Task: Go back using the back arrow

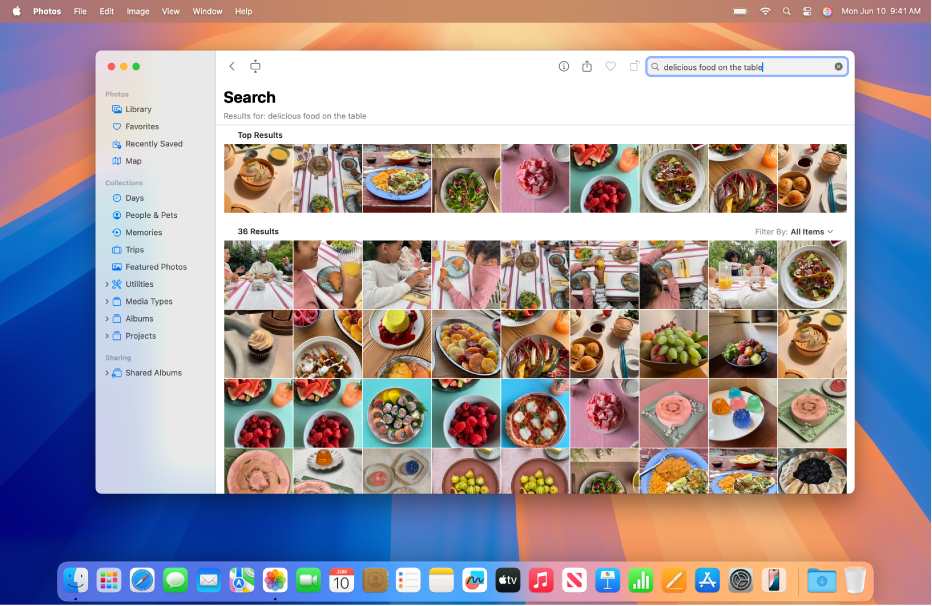Action: pos(232,66)
